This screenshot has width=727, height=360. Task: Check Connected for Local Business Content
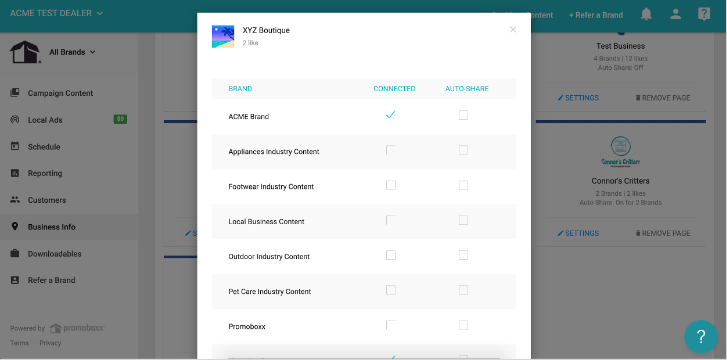click(x=391, y=220)
